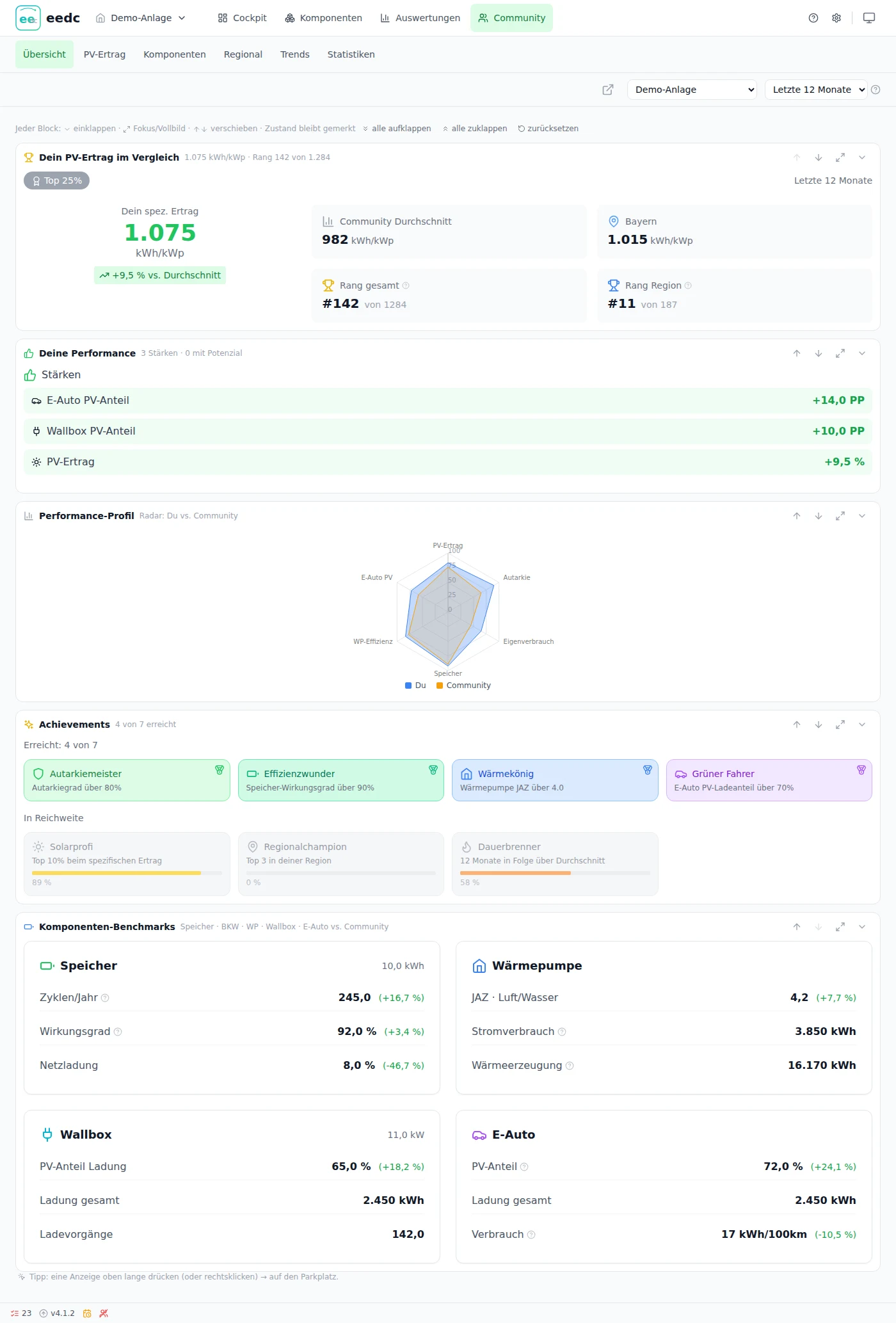Click Dauerbrenner orange progress bar
The height and width of the screenshot is (1323, 896).
point(555,873)
